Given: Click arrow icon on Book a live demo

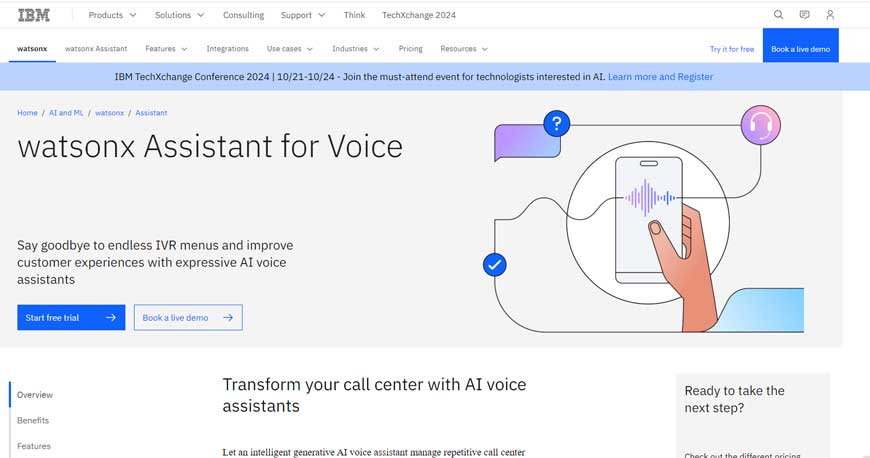Looking at the screenshot, I should click(228, 318).
